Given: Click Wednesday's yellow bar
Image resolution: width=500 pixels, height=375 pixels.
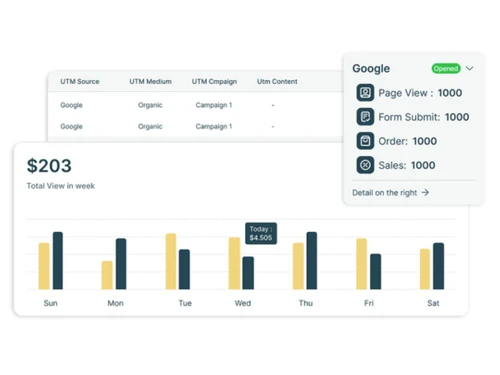Looking at the screenshot, I should [234, 263].
